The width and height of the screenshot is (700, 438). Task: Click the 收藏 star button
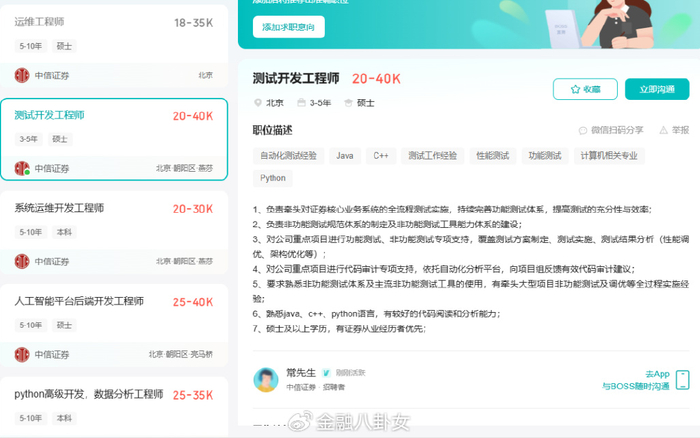pyautogui.click(x=585, y=89)
